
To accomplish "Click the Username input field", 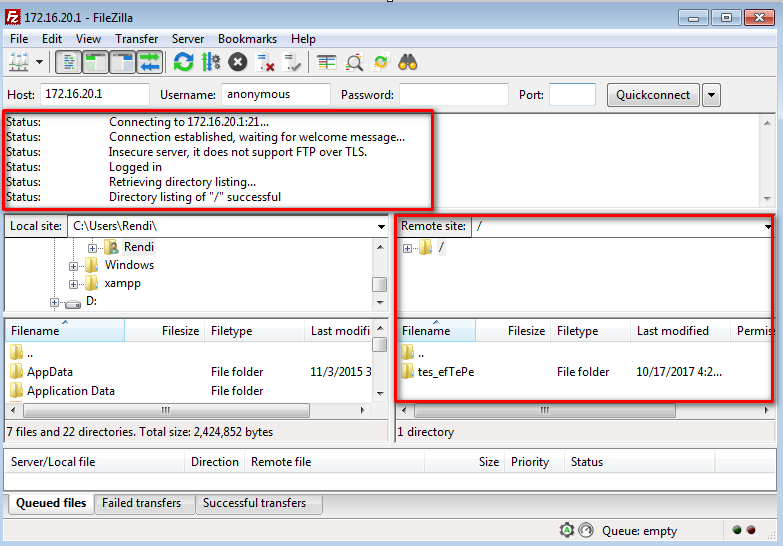I will [x=276, y=94].
